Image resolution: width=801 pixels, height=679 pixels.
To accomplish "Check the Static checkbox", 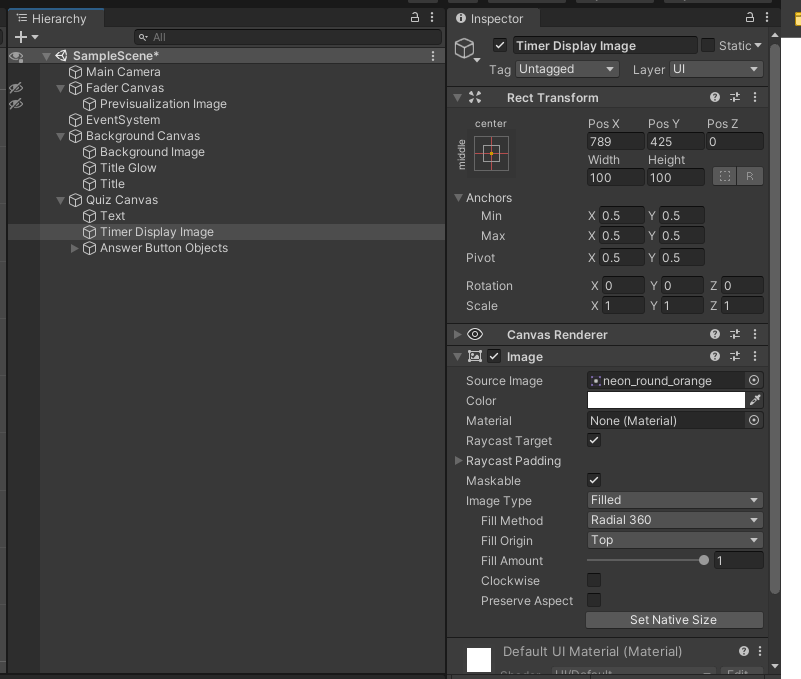I will coord(708,46).
